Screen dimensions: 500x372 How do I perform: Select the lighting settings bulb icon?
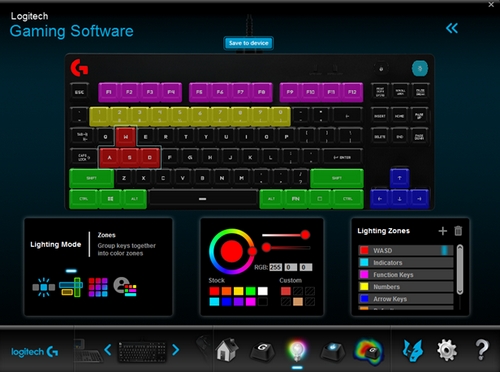coord(297,351)
